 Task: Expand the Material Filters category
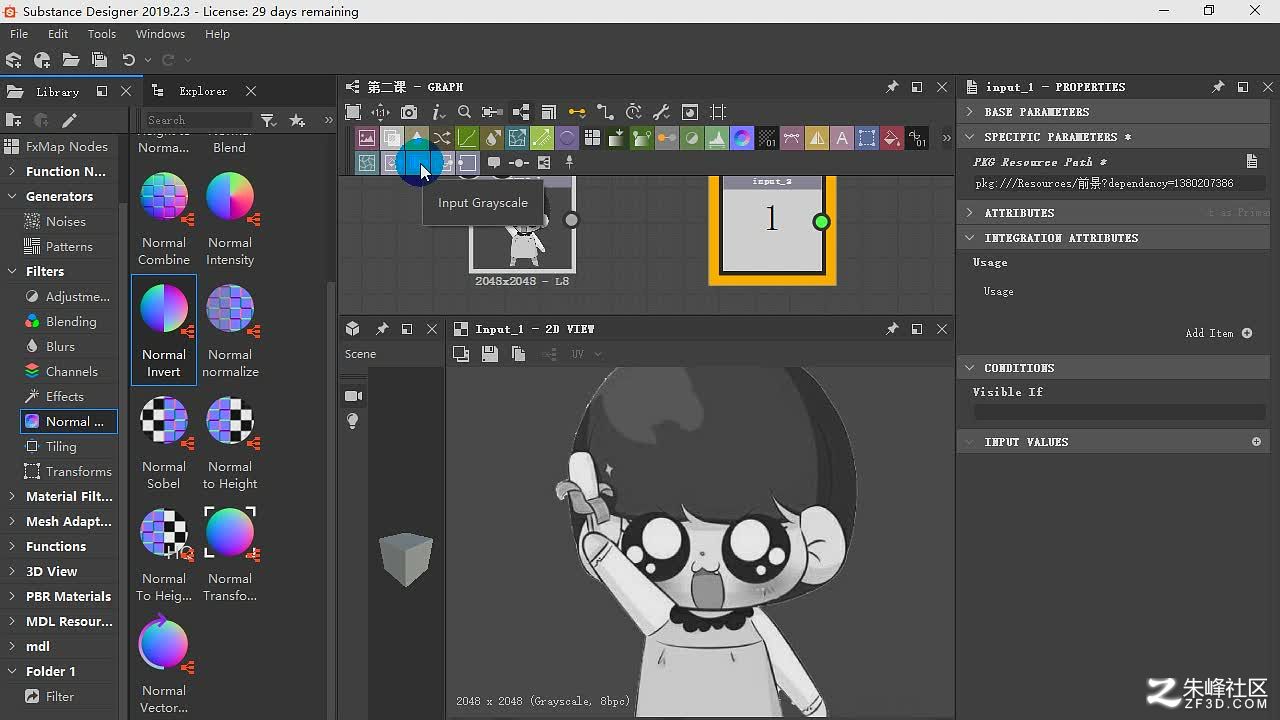[12, 496]
